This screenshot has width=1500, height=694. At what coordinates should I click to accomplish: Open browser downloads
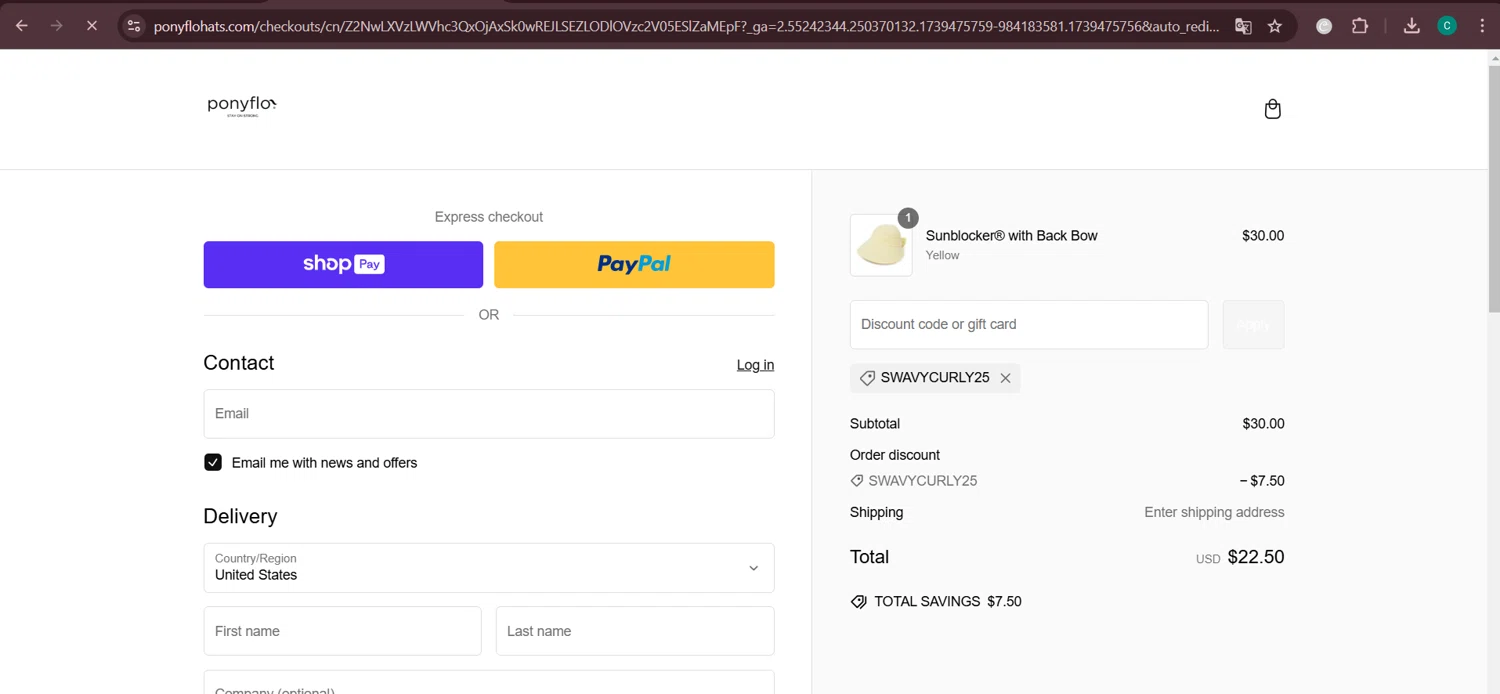1411,26
